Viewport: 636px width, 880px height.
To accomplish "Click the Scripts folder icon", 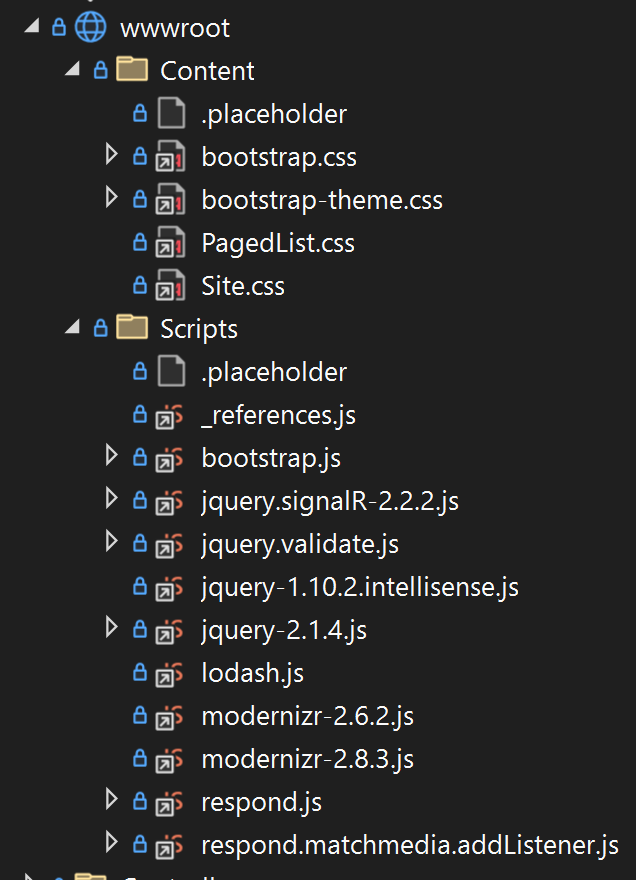I will 132,328.
